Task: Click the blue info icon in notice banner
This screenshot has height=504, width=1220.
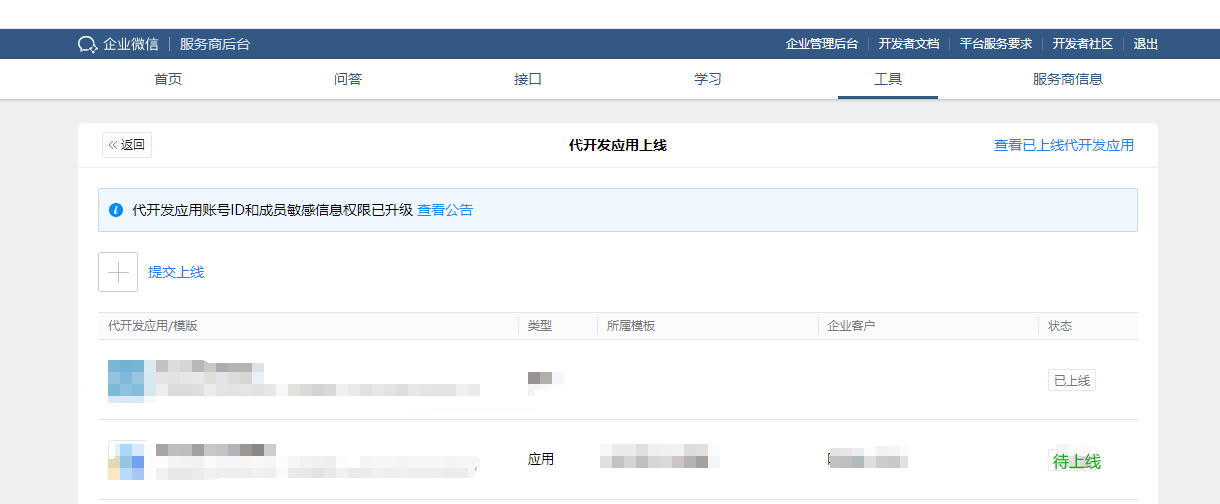Action: (115, 210)
